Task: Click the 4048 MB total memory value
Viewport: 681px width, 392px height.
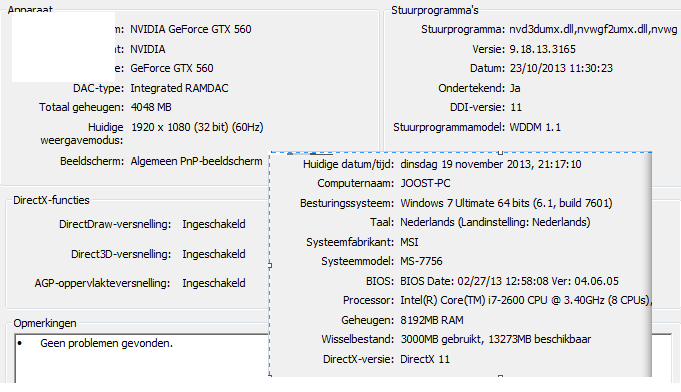Action: click(151, 107)
